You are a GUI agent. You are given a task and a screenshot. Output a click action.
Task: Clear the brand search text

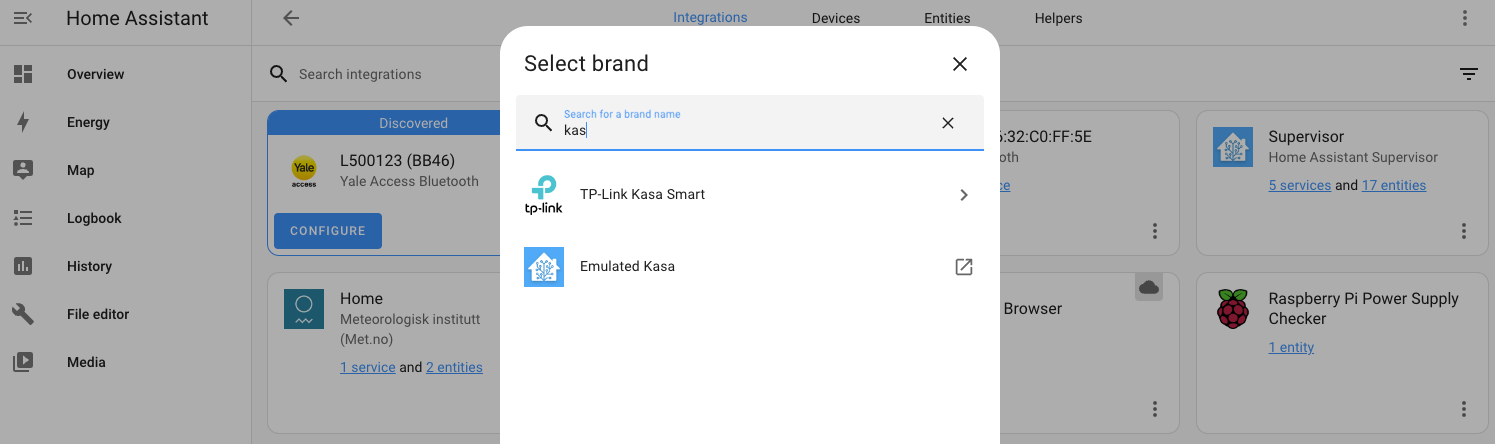tap(948, 123)
